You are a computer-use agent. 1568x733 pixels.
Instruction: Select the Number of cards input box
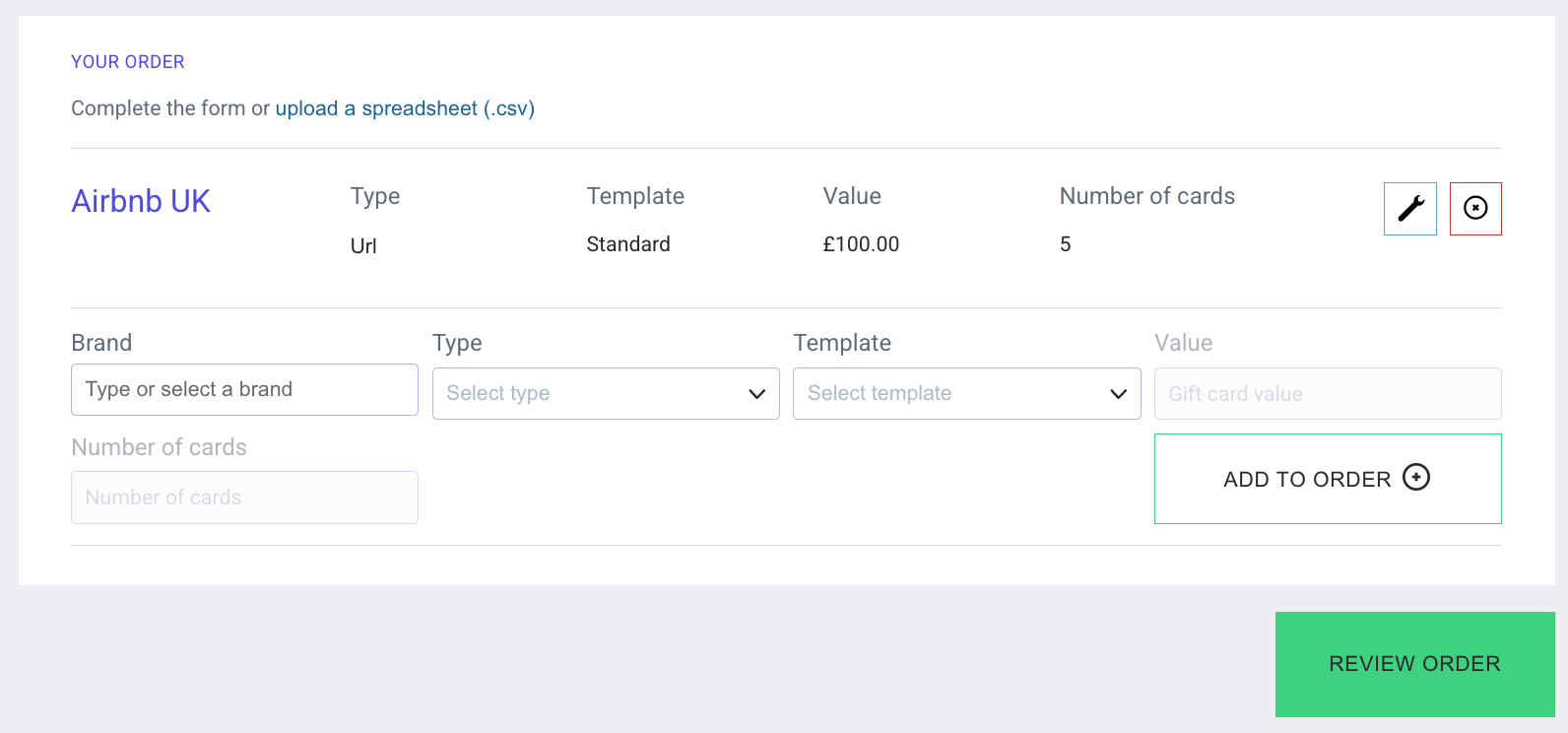click(x=244, y=498)
